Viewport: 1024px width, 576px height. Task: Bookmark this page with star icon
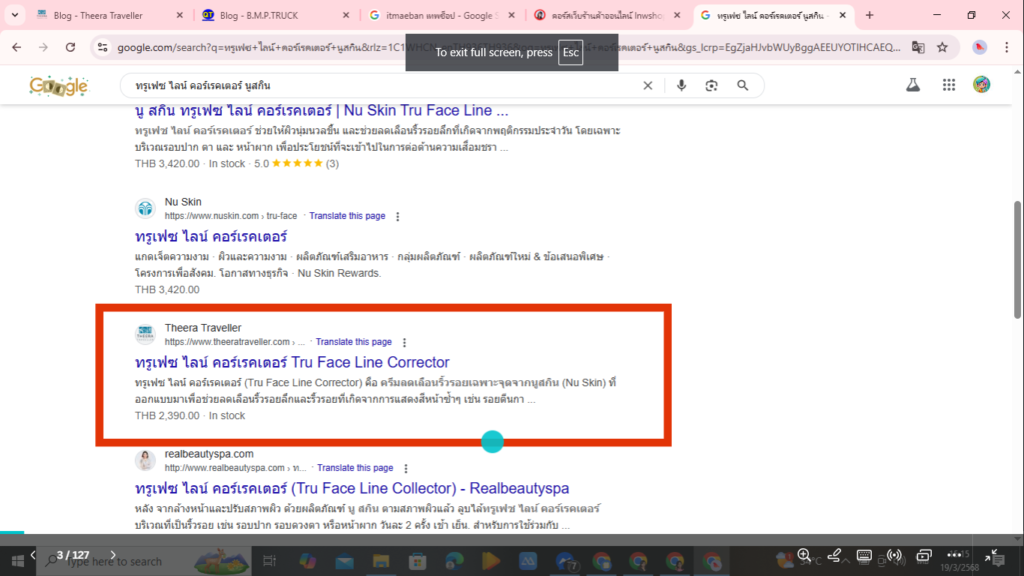coord(942,47)
